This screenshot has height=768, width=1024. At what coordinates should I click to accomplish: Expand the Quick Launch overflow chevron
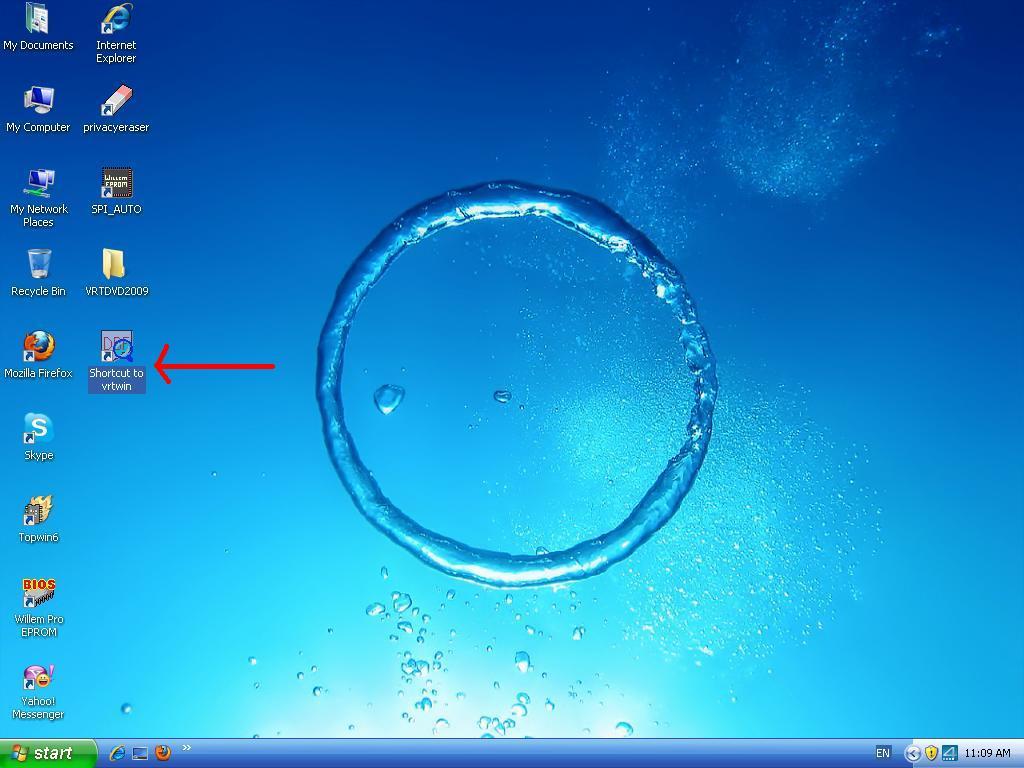186,748
